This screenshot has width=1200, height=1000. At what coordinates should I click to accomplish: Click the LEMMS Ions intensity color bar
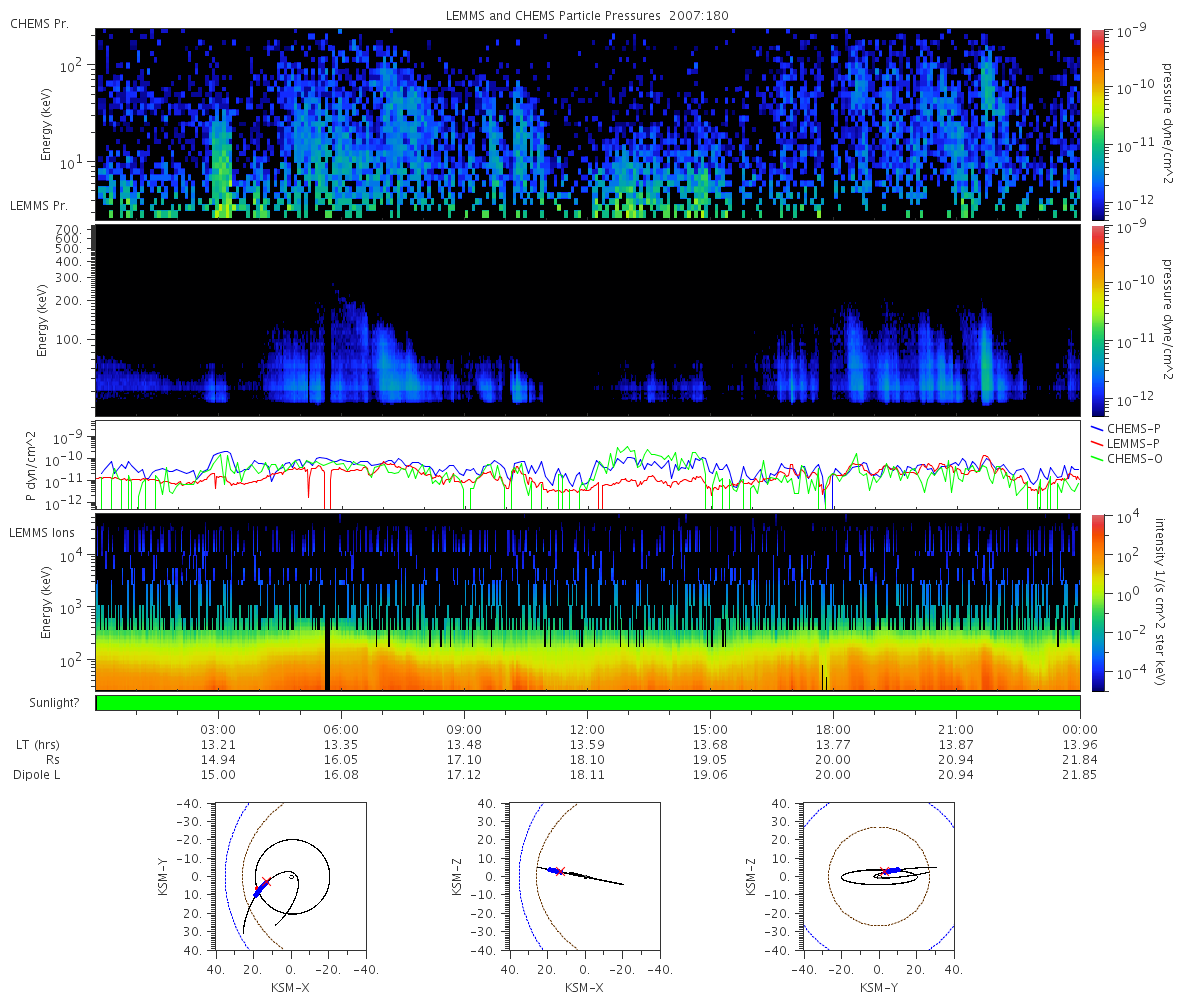coord(1098,602)
